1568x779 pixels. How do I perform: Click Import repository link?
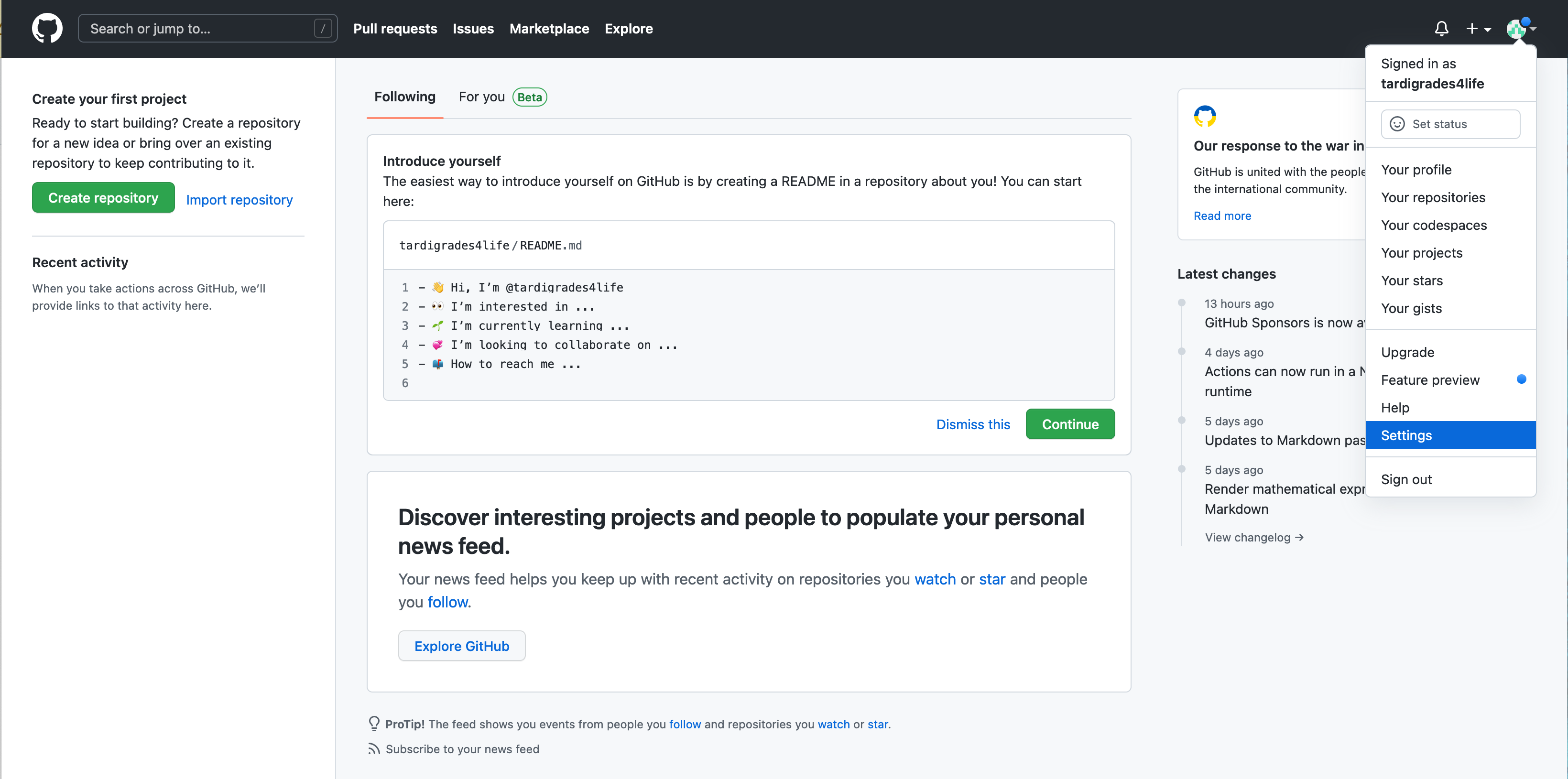coord(239,199)
